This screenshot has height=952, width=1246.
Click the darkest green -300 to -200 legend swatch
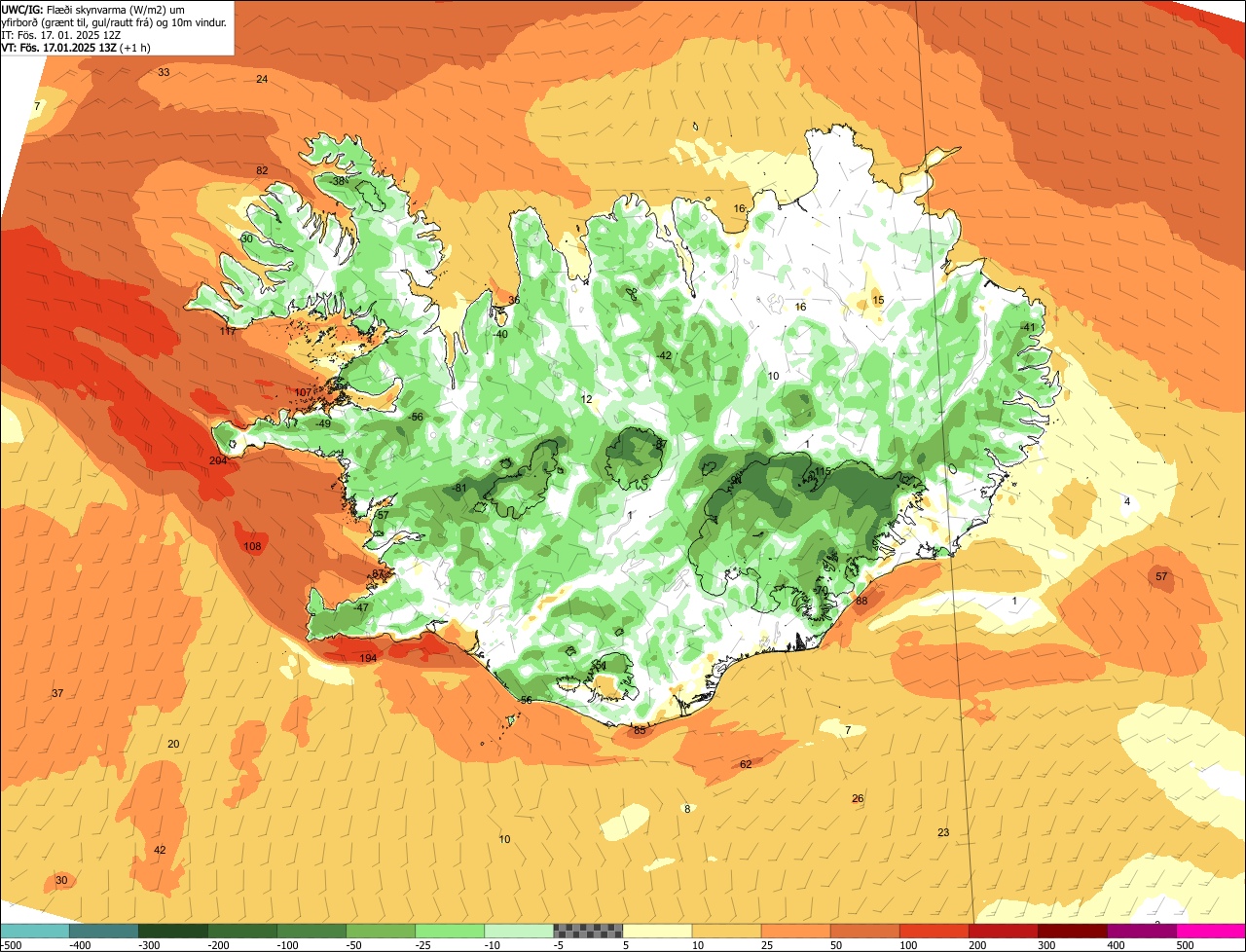[173, 931]
